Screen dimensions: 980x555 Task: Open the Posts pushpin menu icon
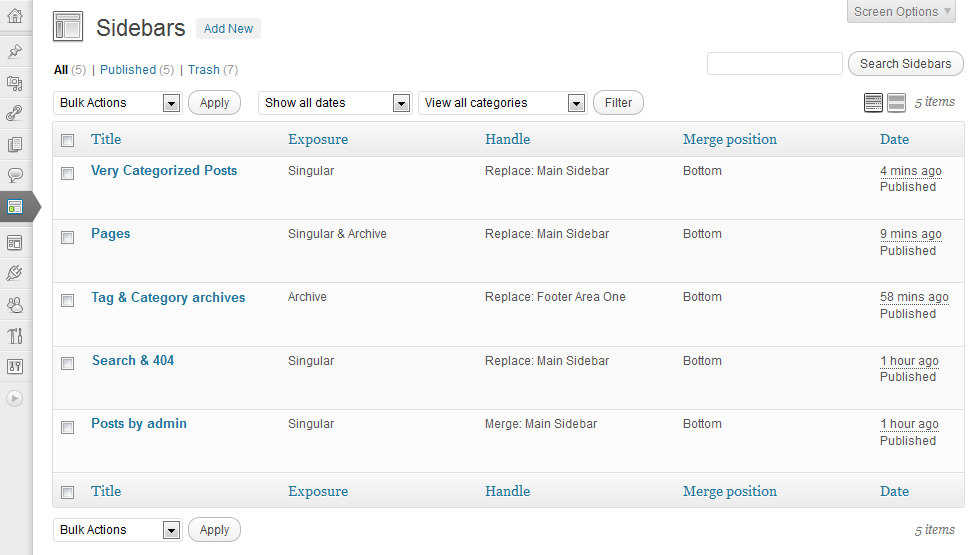point(15,51)
